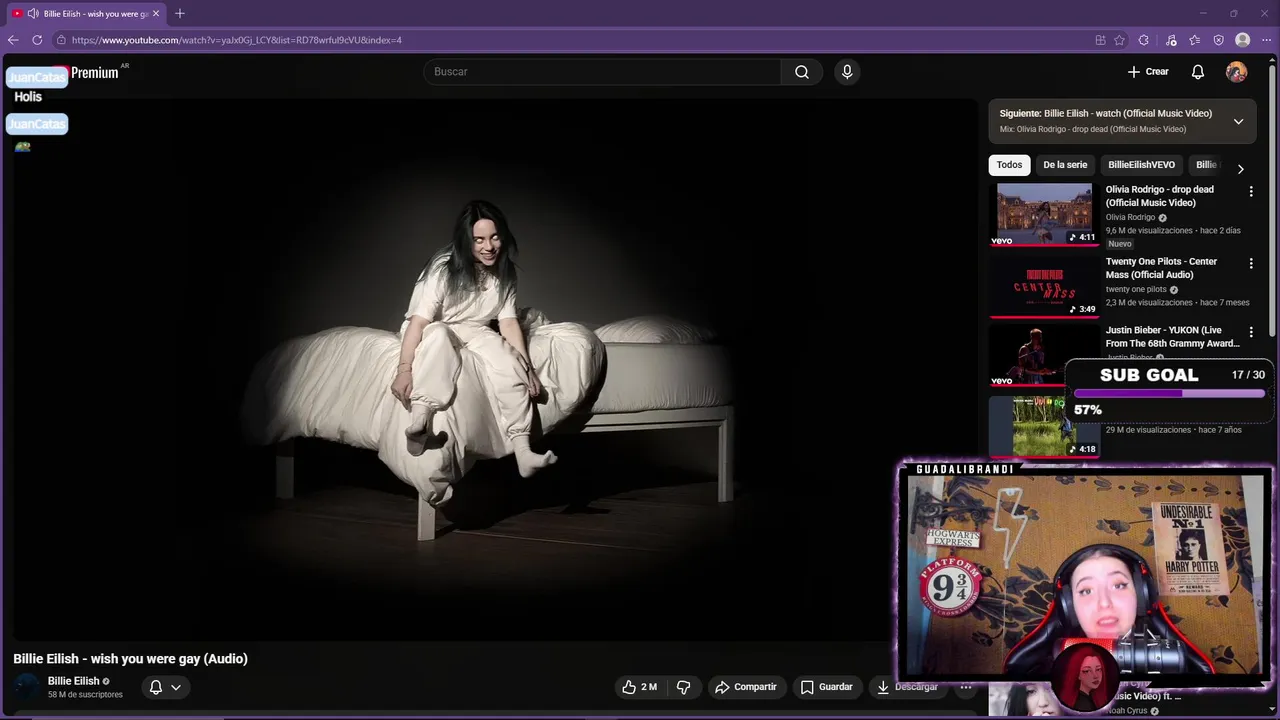Open Twenty One Pilots Center Mass thumbnail
This screenshot has height=720, width=1280.
(x=1044, y=286)
